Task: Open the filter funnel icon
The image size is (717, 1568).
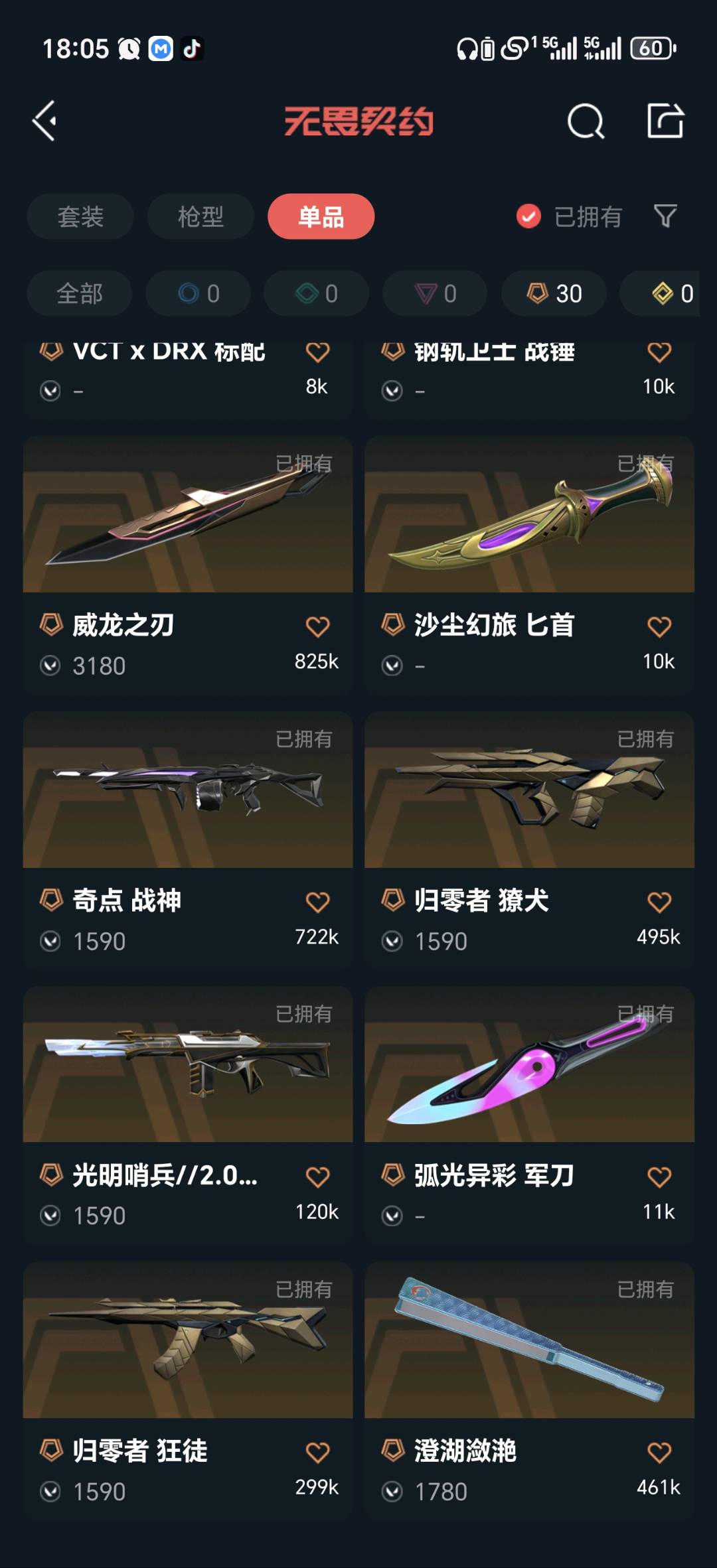Action: [x=665, y=216]
